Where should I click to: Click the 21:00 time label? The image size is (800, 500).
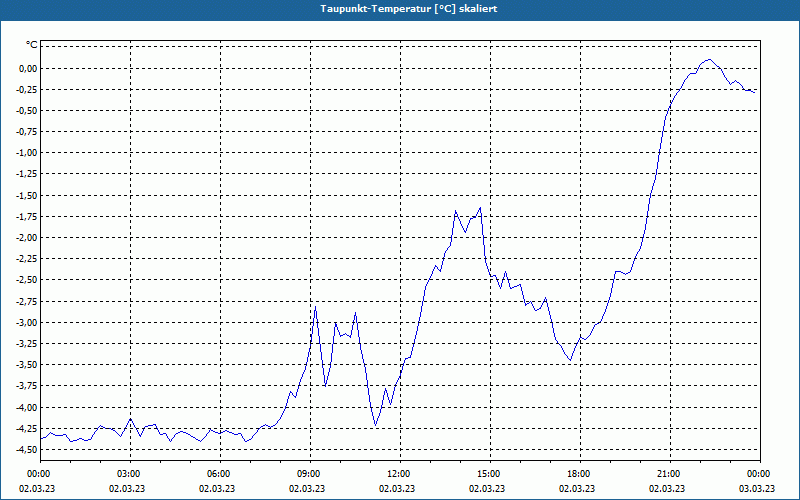(x=670, y=474)
